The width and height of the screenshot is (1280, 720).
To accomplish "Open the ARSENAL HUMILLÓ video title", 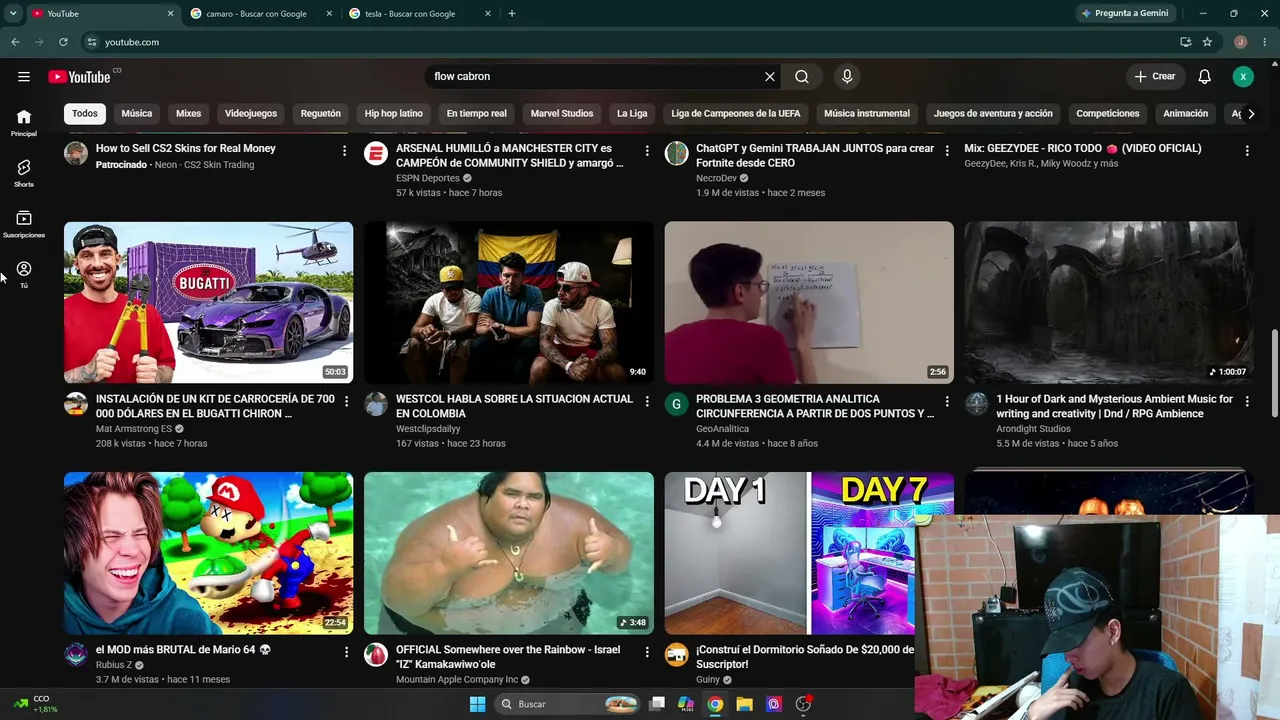I will click(x=509, y=155).
